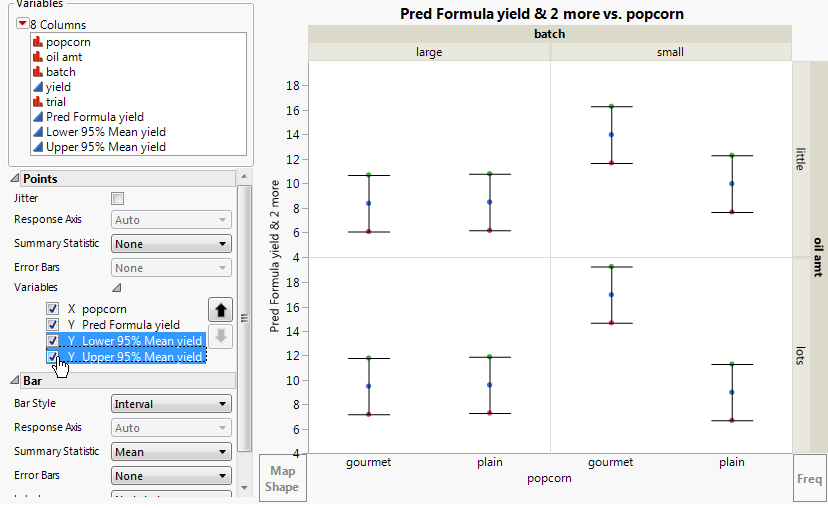Click the Freq drop zone

click(809, 478)
